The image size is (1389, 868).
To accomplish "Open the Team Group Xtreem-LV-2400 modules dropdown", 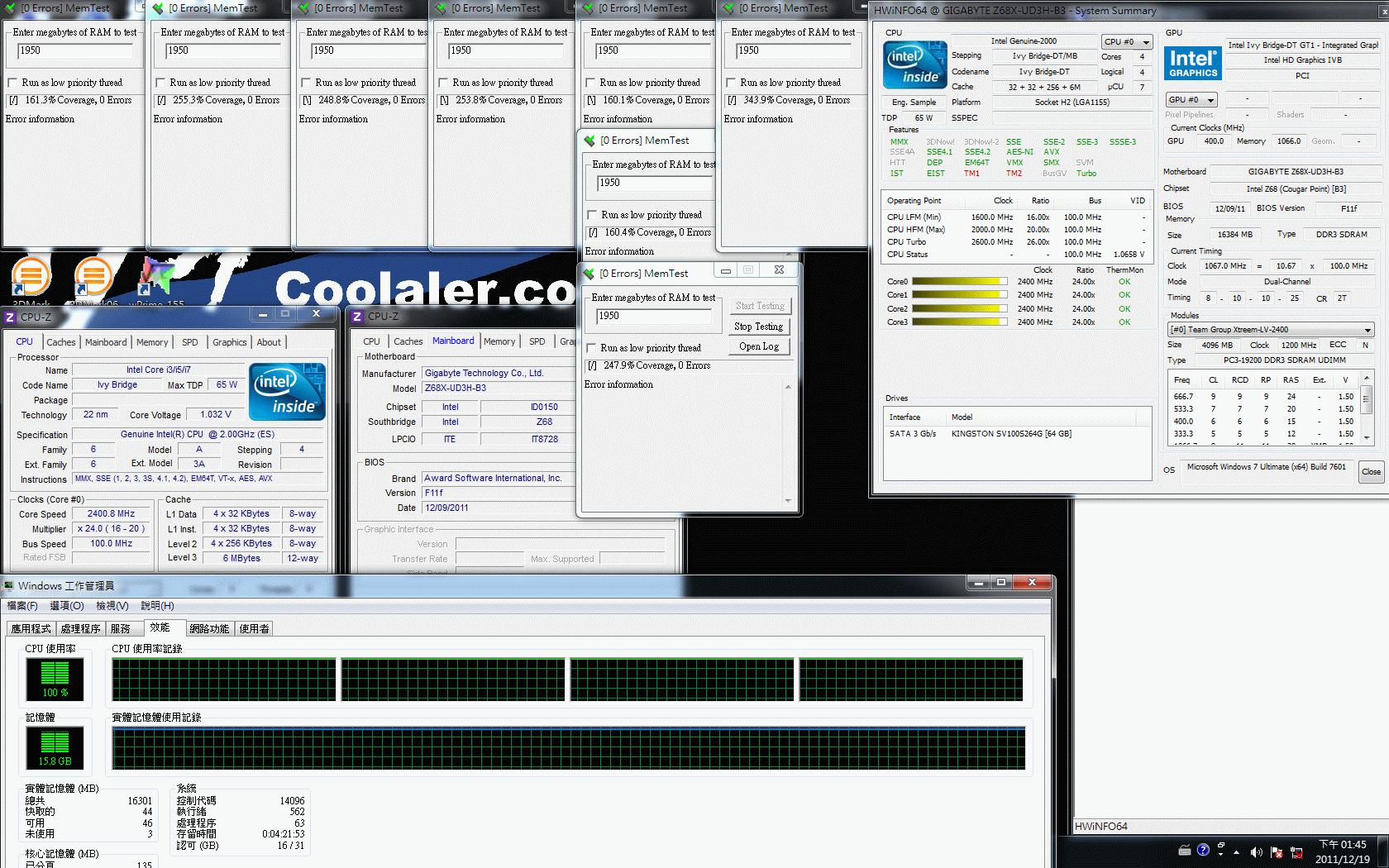I will pos(1270,330).
